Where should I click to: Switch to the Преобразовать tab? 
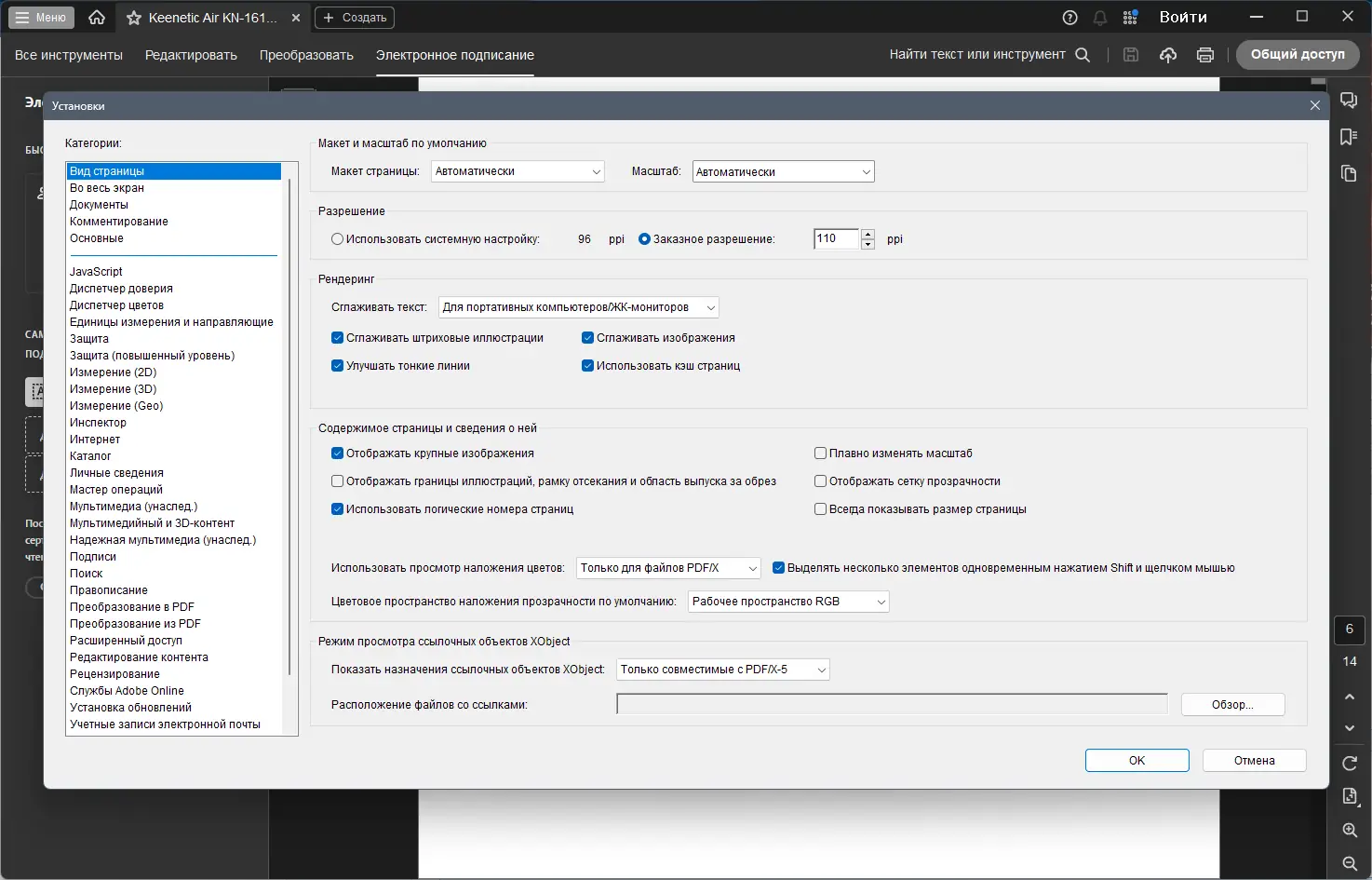point(306,55)
